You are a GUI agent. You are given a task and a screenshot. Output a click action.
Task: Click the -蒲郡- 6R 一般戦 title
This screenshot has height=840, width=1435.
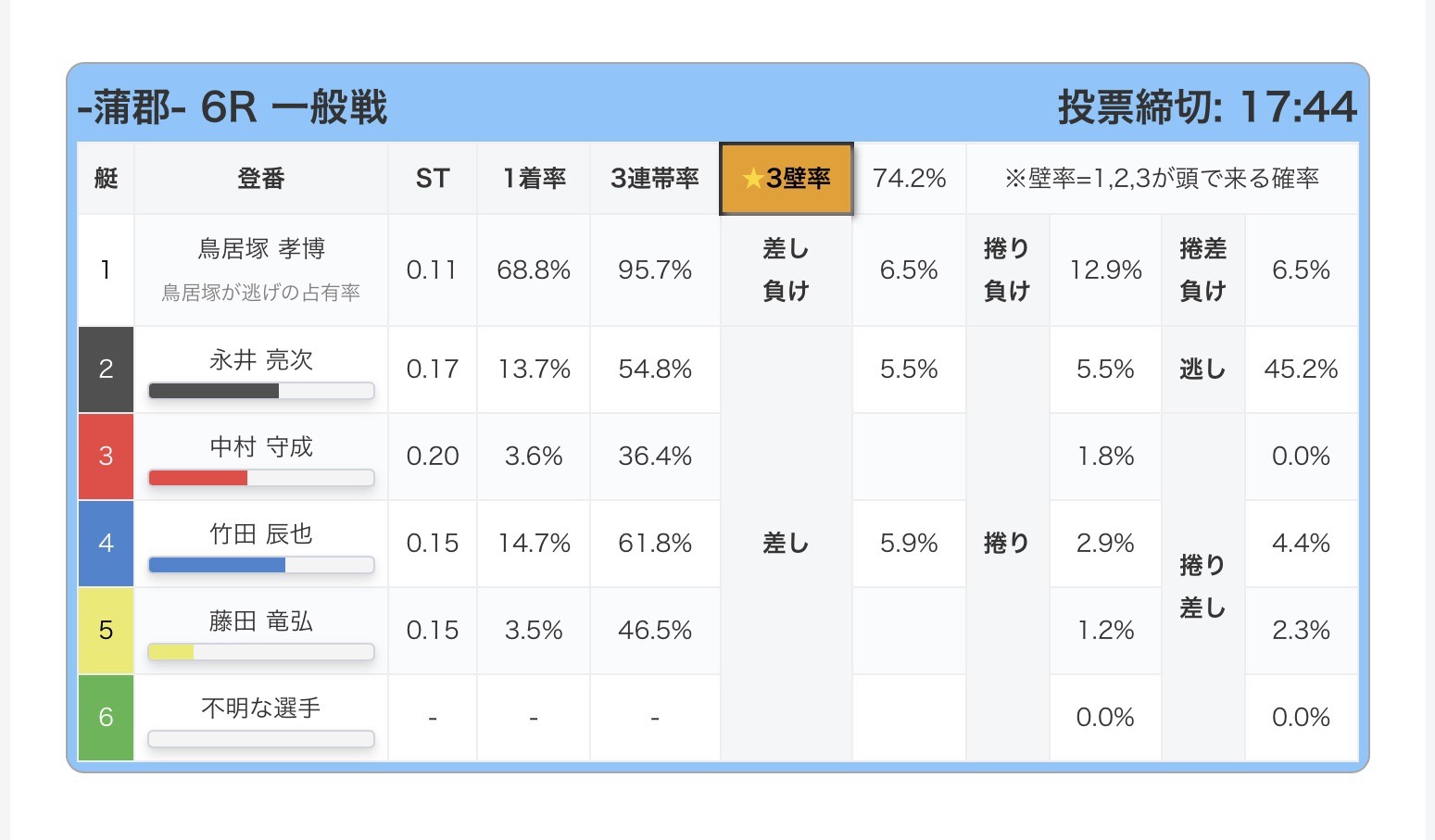[233, 107]
